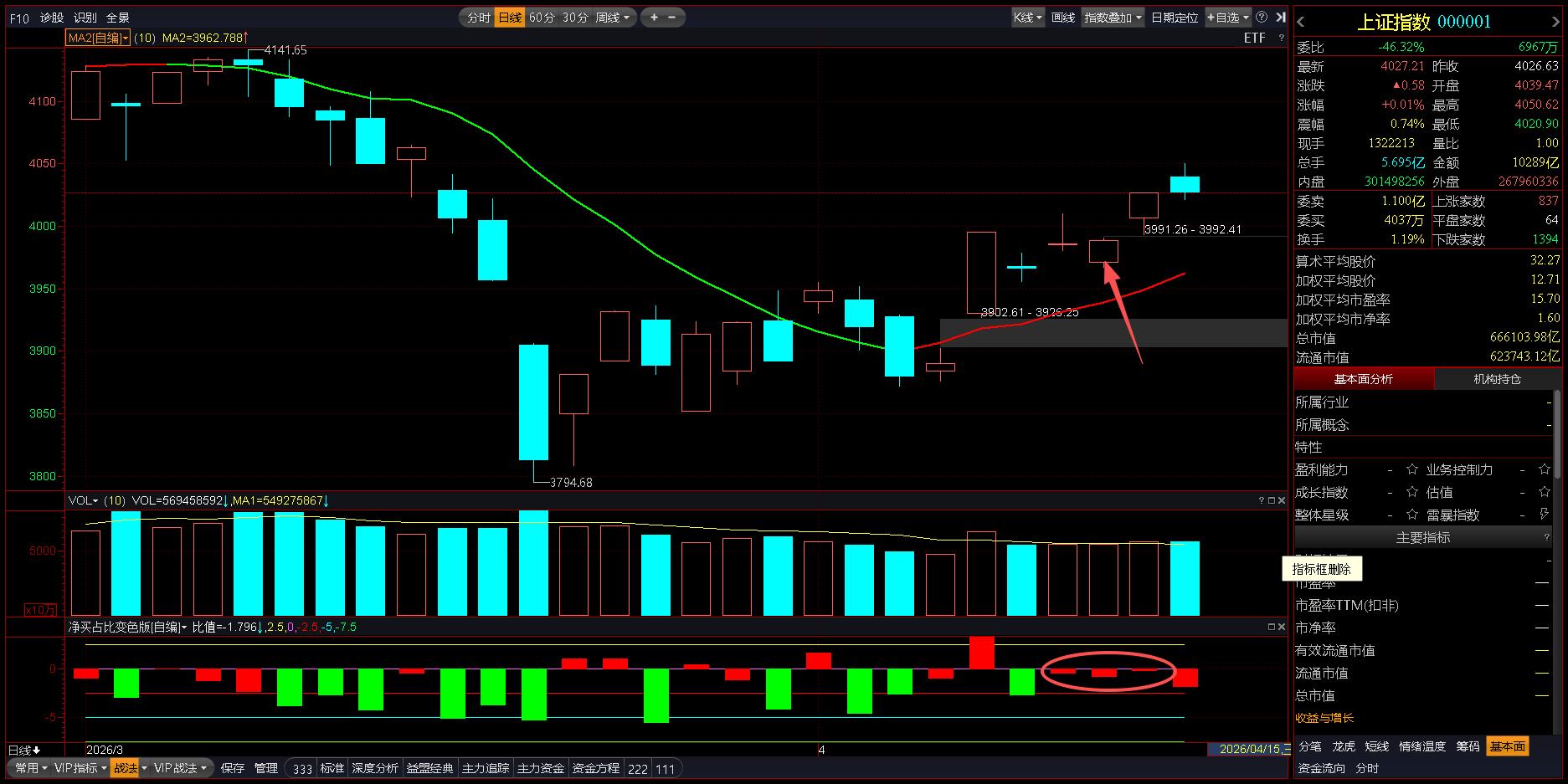The height and width of the screenshot is (784, 1568).
Task: Click the 保存 button in bottom toolbar
Action: coord(233,768)
